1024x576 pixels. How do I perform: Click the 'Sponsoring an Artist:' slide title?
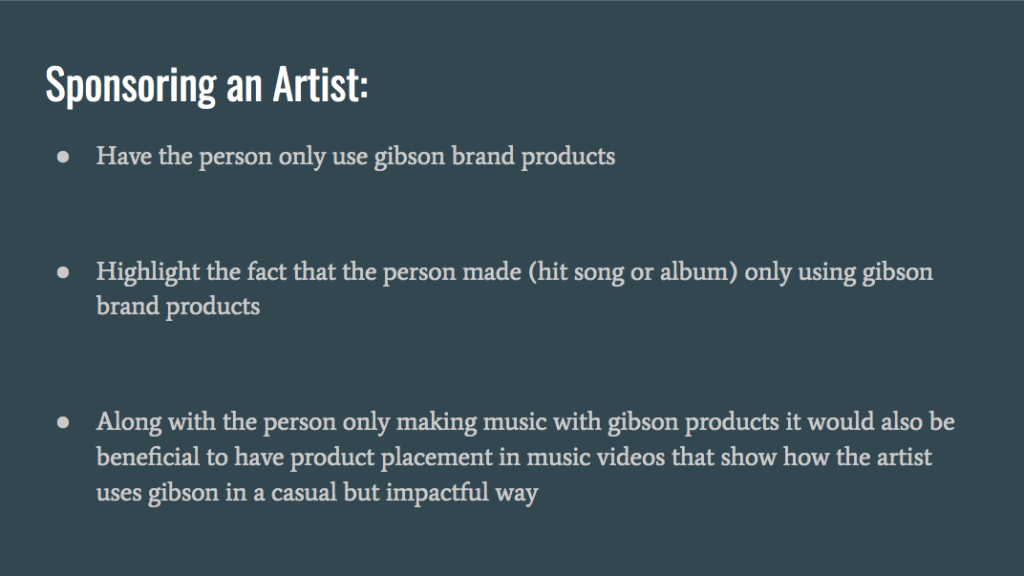[x=207, y=85]
